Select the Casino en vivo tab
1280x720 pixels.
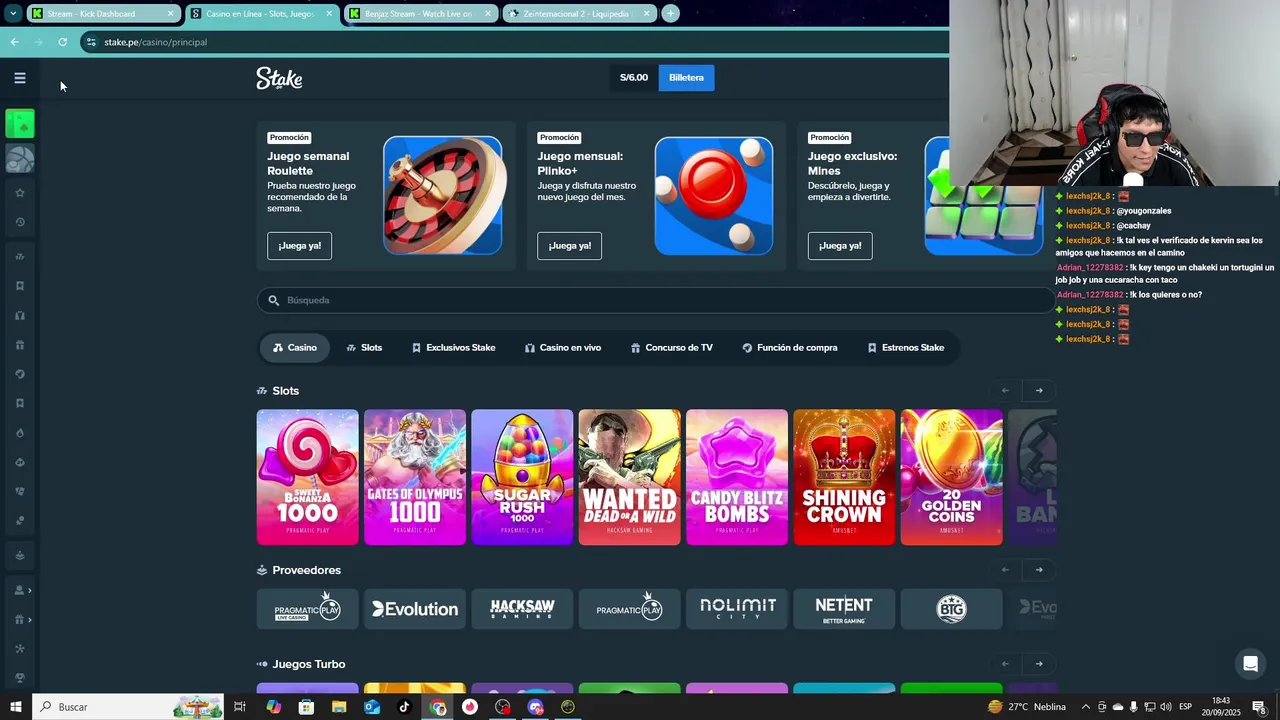pos(563,348)
